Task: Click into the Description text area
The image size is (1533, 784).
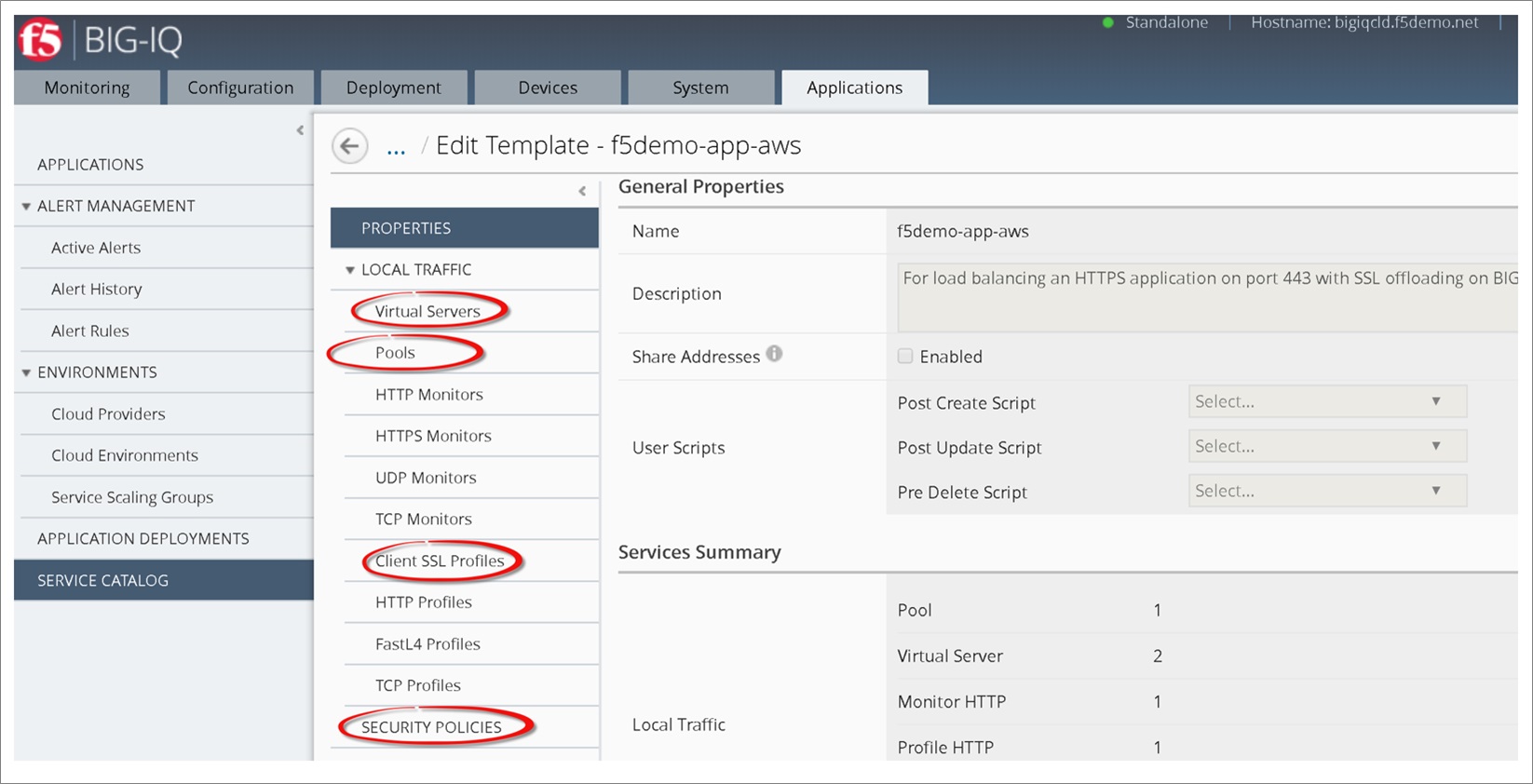Action: coord(1207,297)
